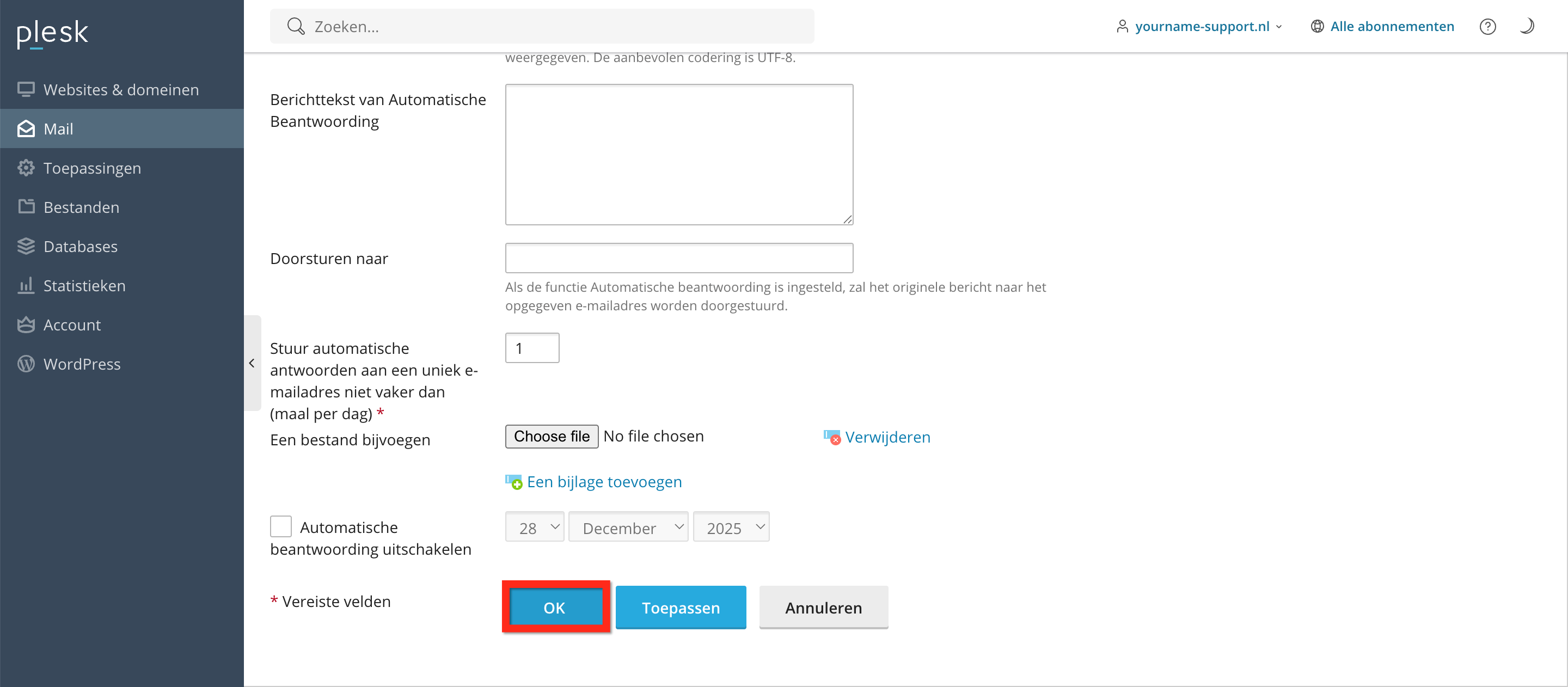The width and height of the screenshot is (1568, 687).
Task: Open the help question mark icon
Action: [1487, 26]
